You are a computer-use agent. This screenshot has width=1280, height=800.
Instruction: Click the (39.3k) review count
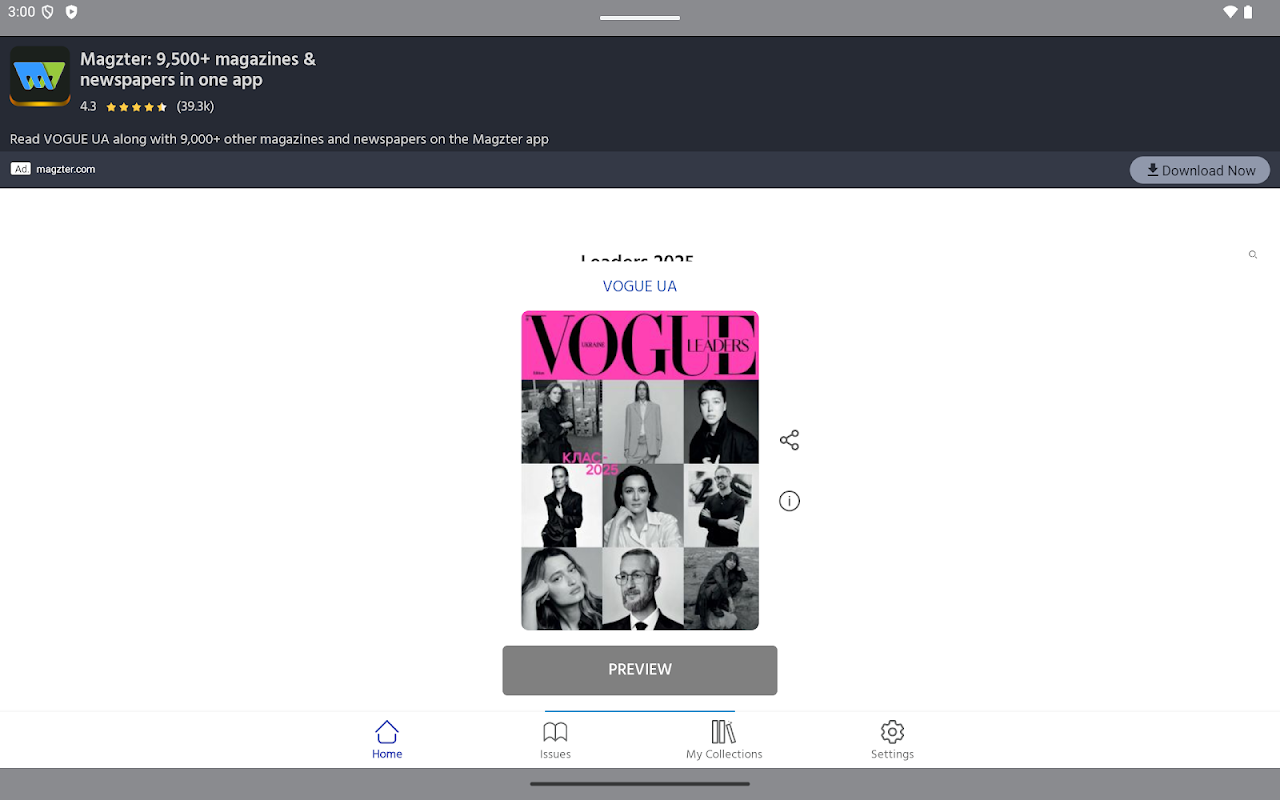coord(195,107)
